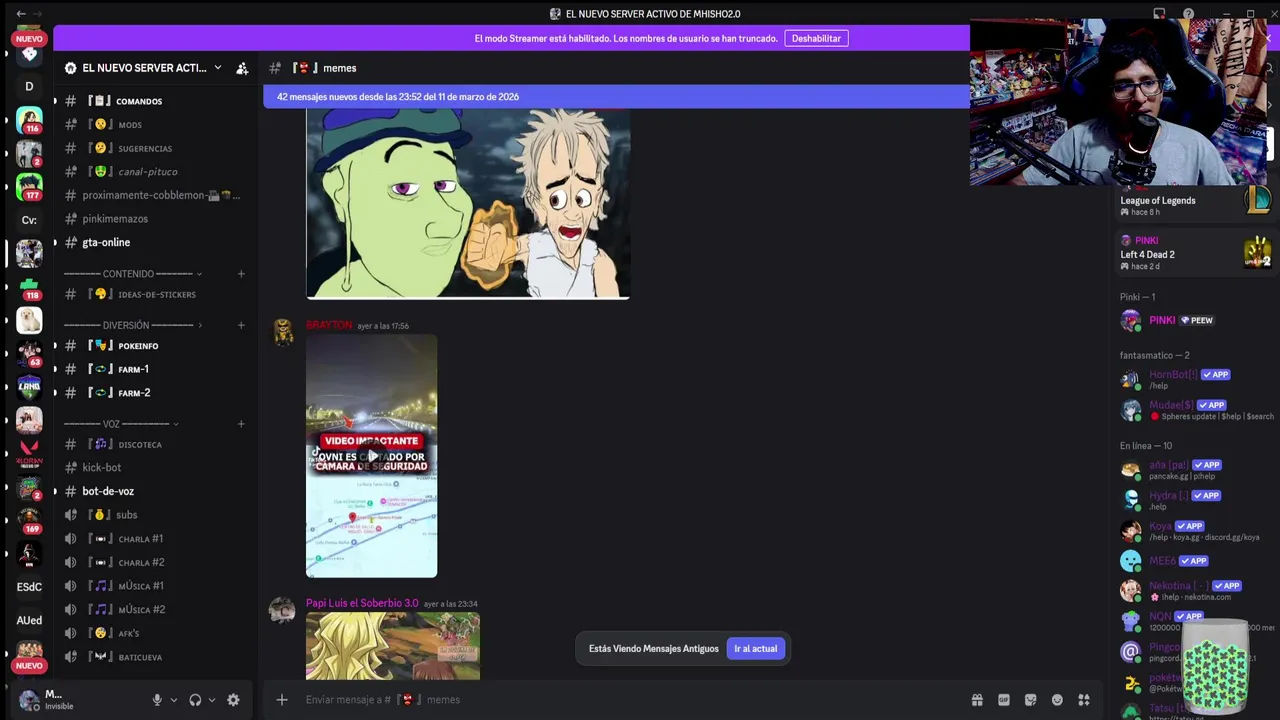Open BRAYTON's user profile name
1280x720 pixels.
tap(329, 325)
